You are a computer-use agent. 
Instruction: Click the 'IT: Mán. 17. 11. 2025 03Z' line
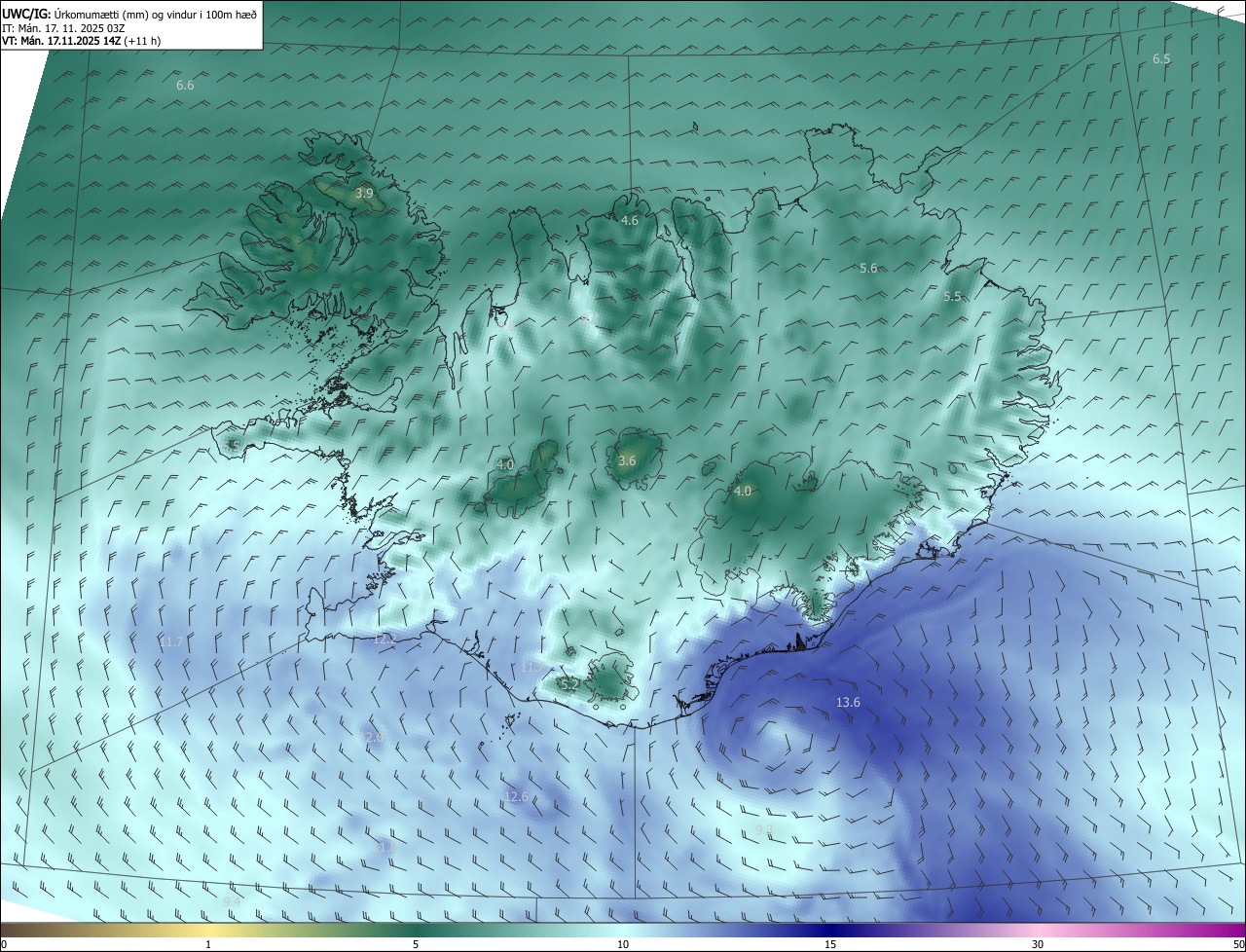click(63, 28)
